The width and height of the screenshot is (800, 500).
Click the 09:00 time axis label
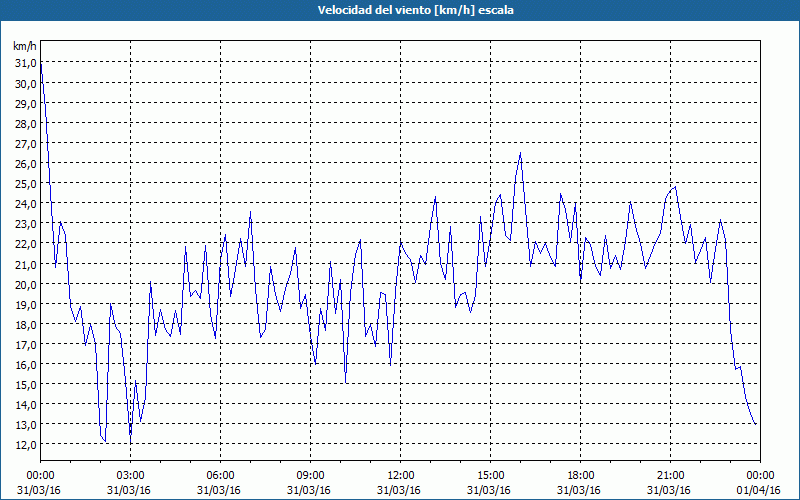tap(310, 476)
